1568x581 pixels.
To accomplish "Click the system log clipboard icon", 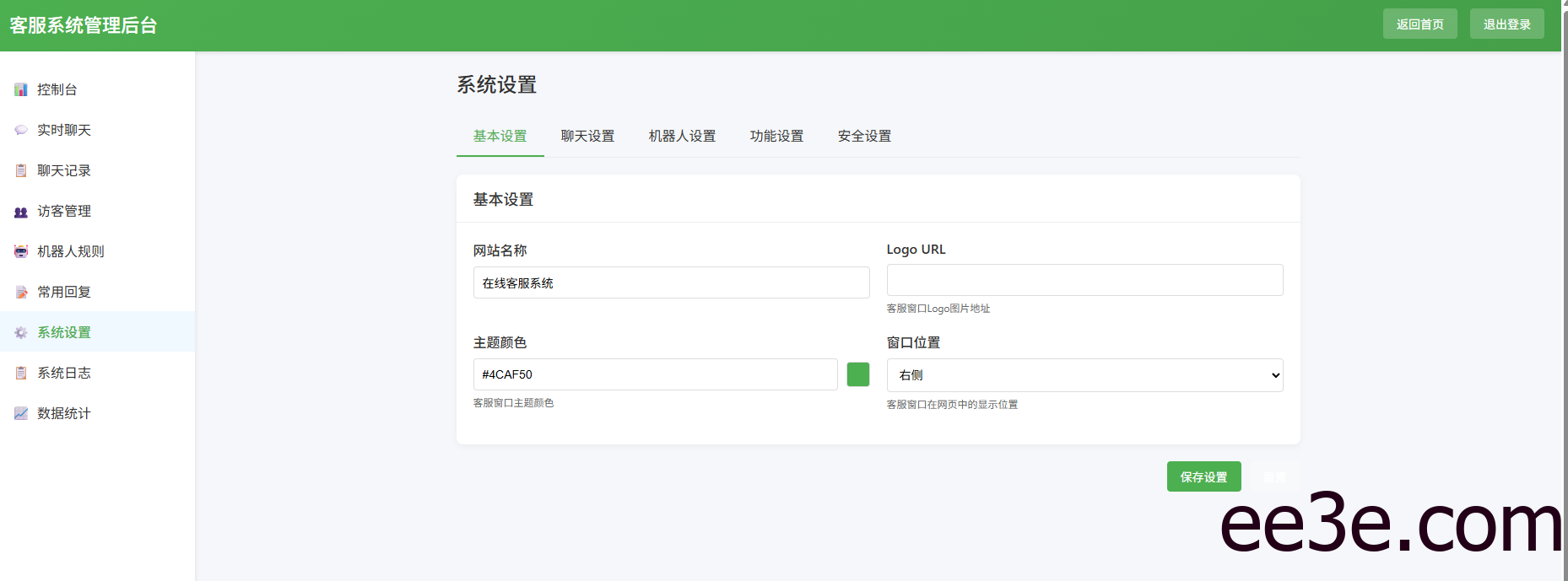I will [21, 373].
